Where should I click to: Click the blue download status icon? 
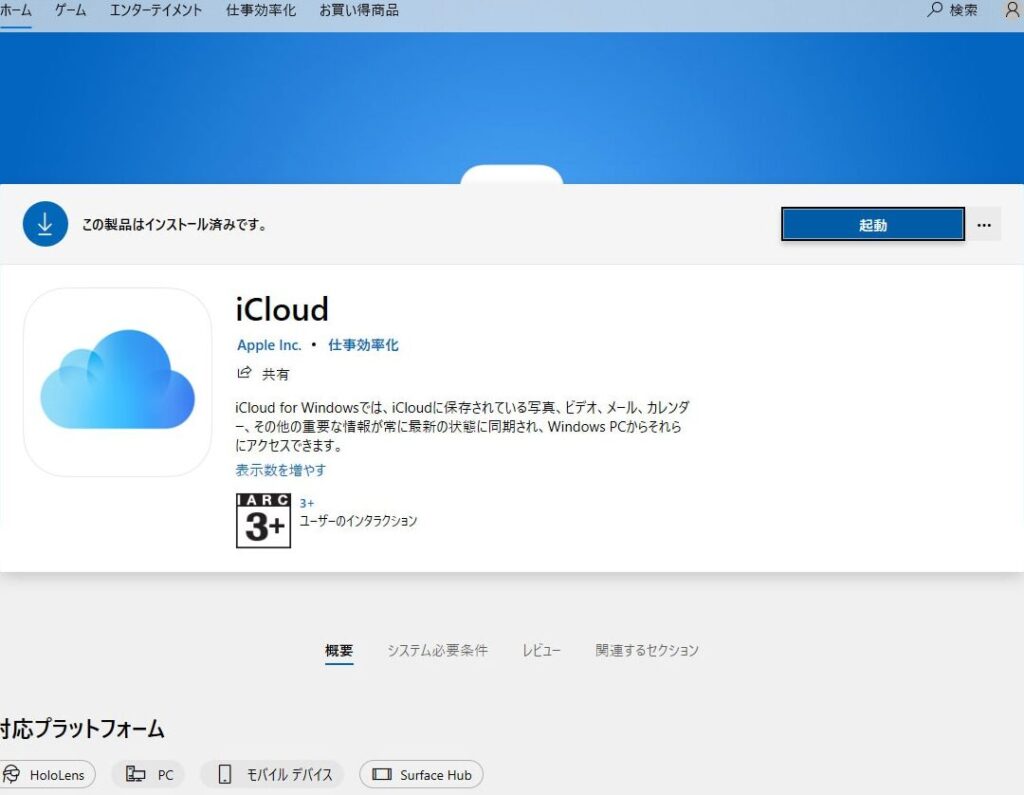45,224
